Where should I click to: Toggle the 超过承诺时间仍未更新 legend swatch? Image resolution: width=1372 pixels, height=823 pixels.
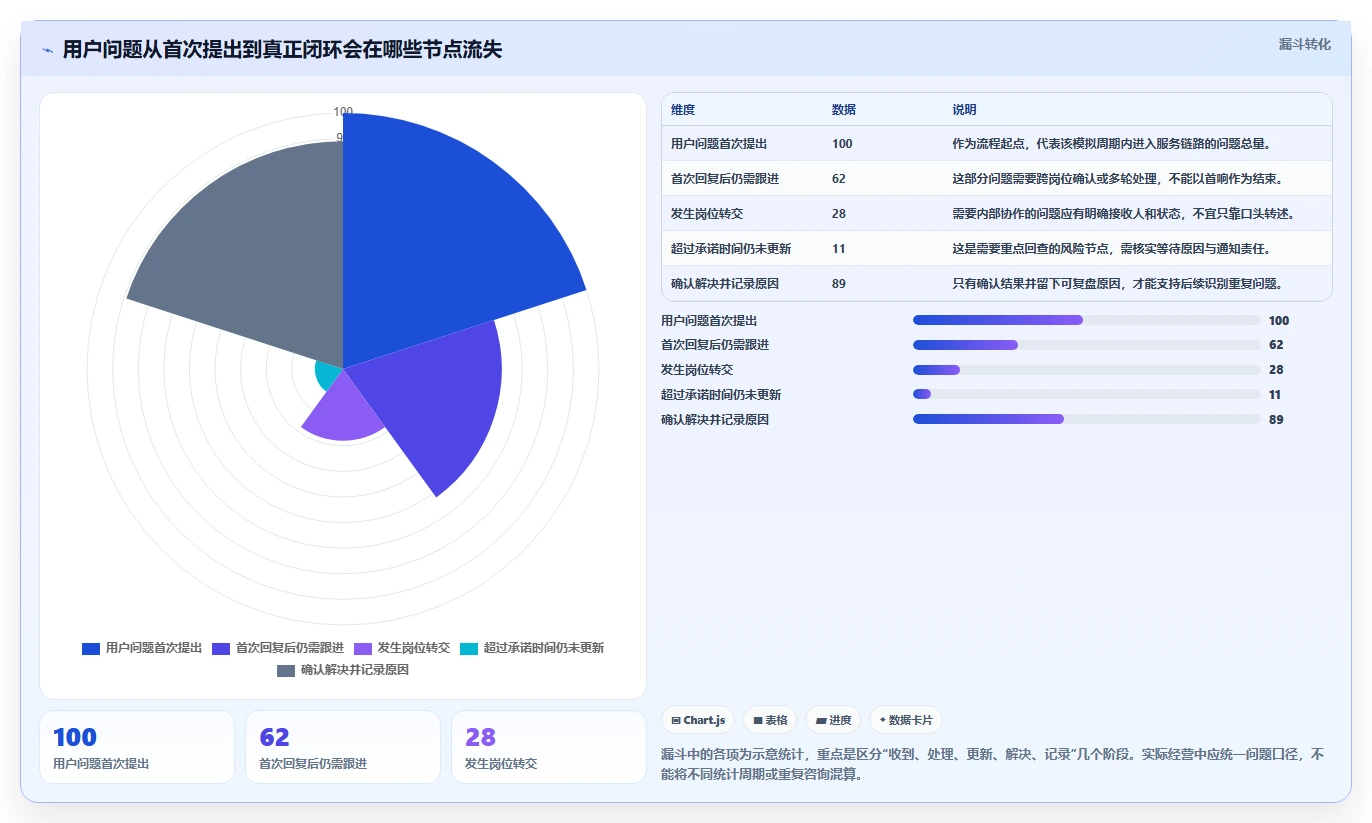tap(469, 648)
